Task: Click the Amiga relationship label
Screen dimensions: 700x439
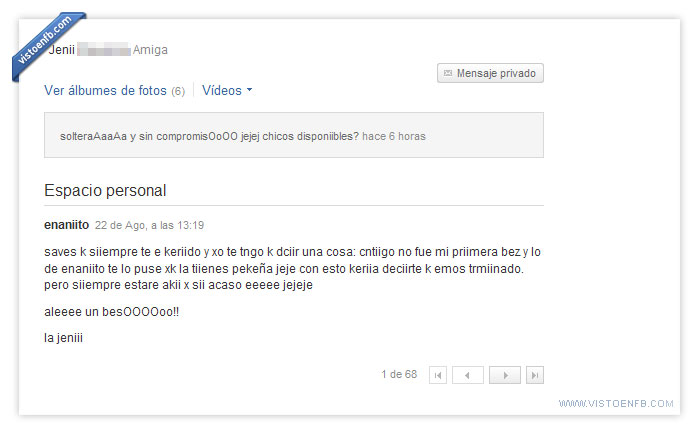Action: tap(150, 50)
